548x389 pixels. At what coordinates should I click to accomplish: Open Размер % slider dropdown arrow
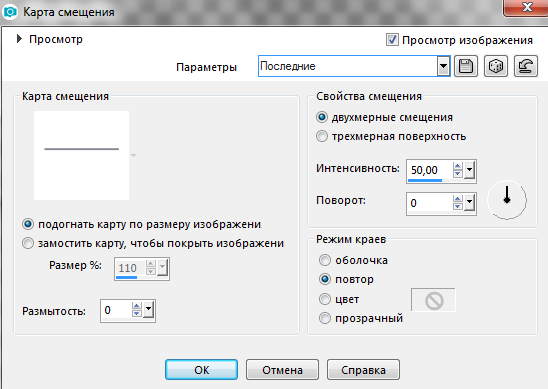coord(163,267)
